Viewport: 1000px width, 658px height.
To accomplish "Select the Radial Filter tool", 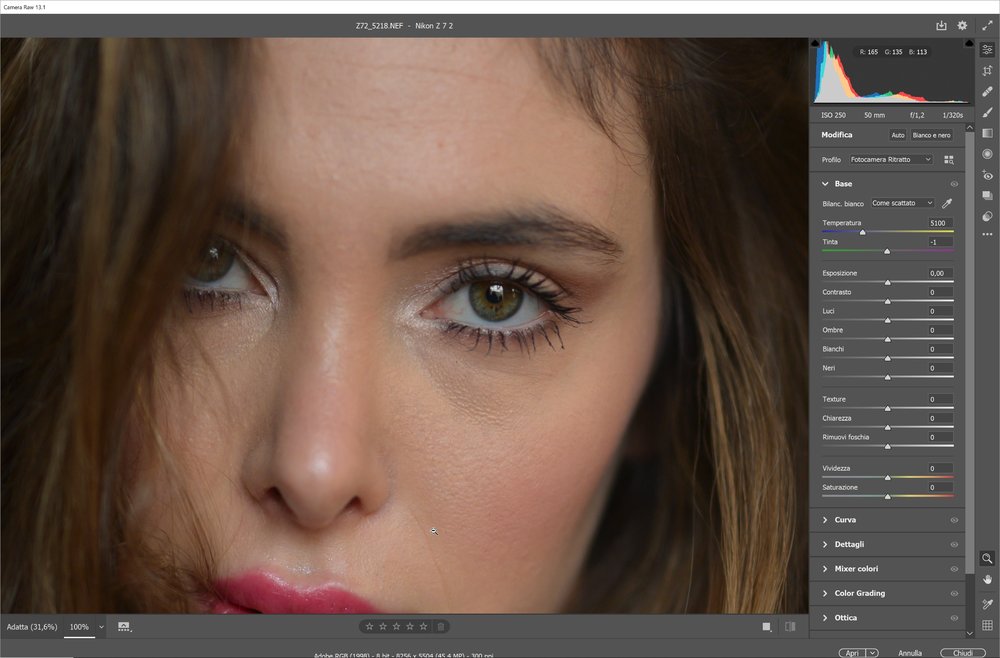I will (x=987, y=154).
